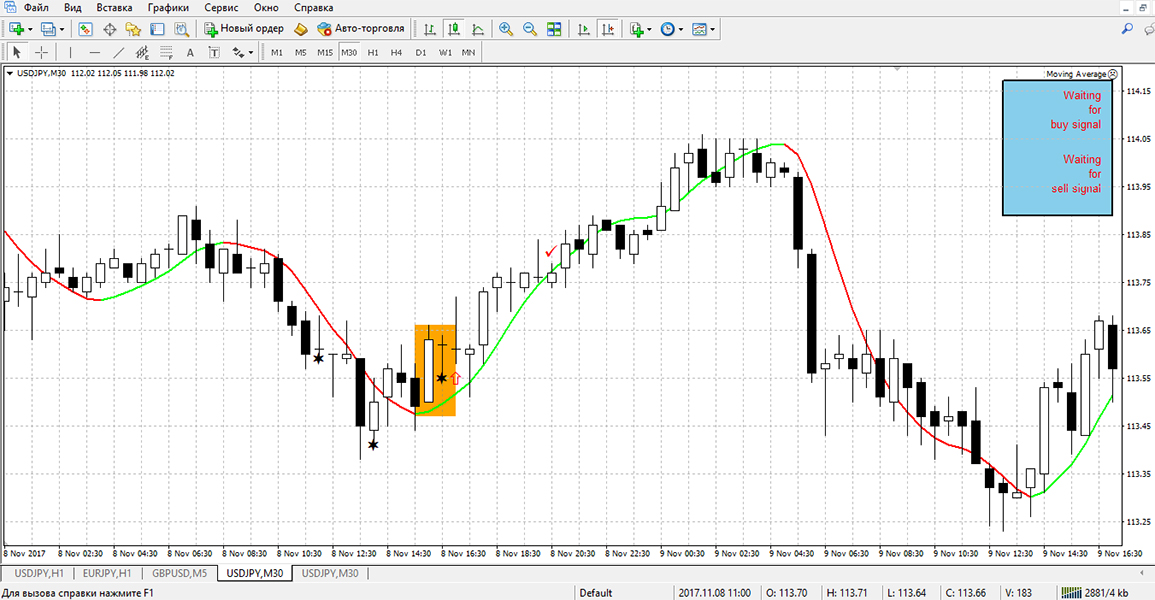Tile chart windows icon
The image size is (1155, 600).
coord(554,29)
